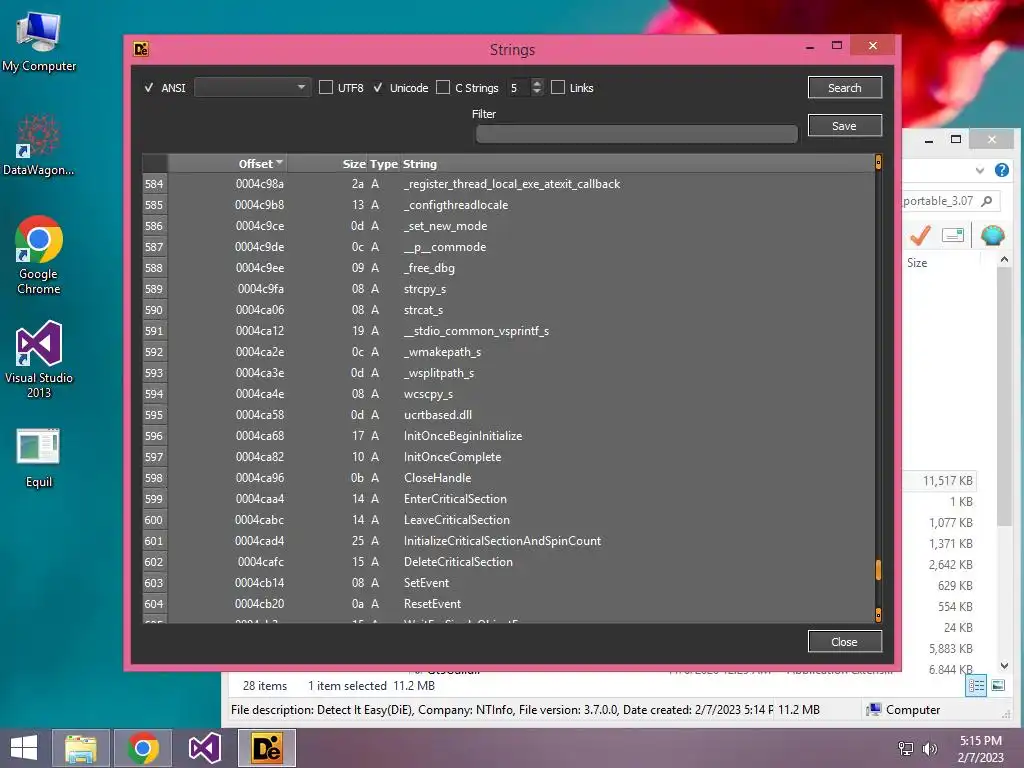Screen dimensions: 1024x768
Task: Switch to Visual Studio in taskbar
Action: click(x=204, y=748)
